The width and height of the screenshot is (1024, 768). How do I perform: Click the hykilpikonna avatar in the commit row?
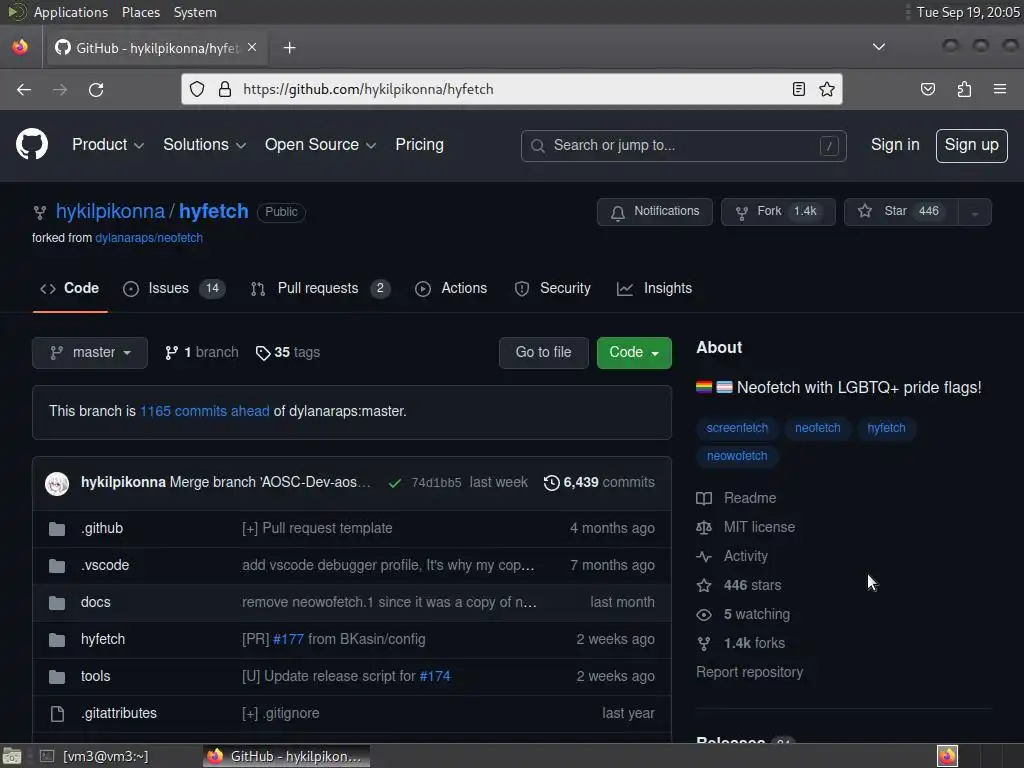tap(57, 483)
